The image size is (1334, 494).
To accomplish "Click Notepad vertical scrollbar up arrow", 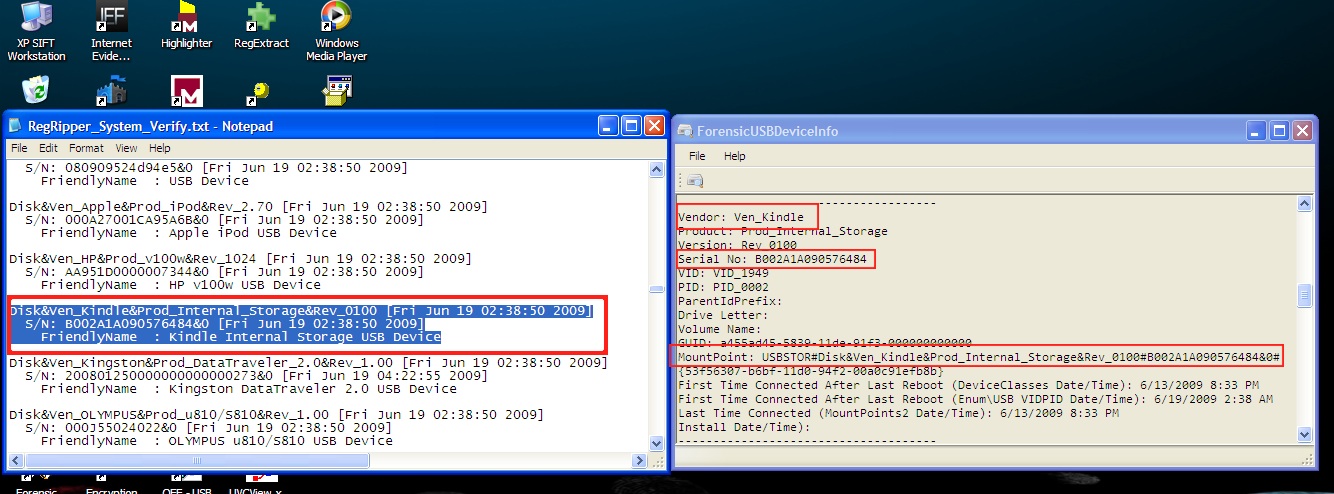I will pyautogui.click(x=657, y=168).
